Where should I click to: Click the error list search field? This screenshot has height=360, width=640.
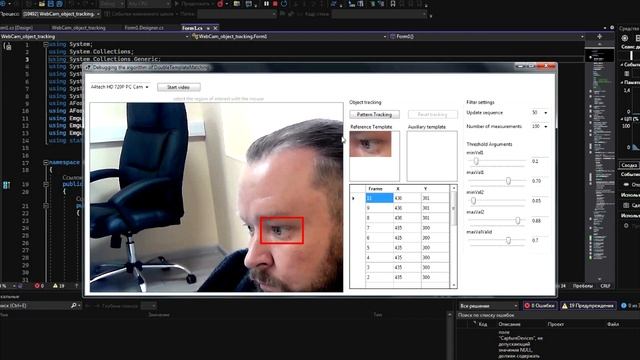coord(547,315)
